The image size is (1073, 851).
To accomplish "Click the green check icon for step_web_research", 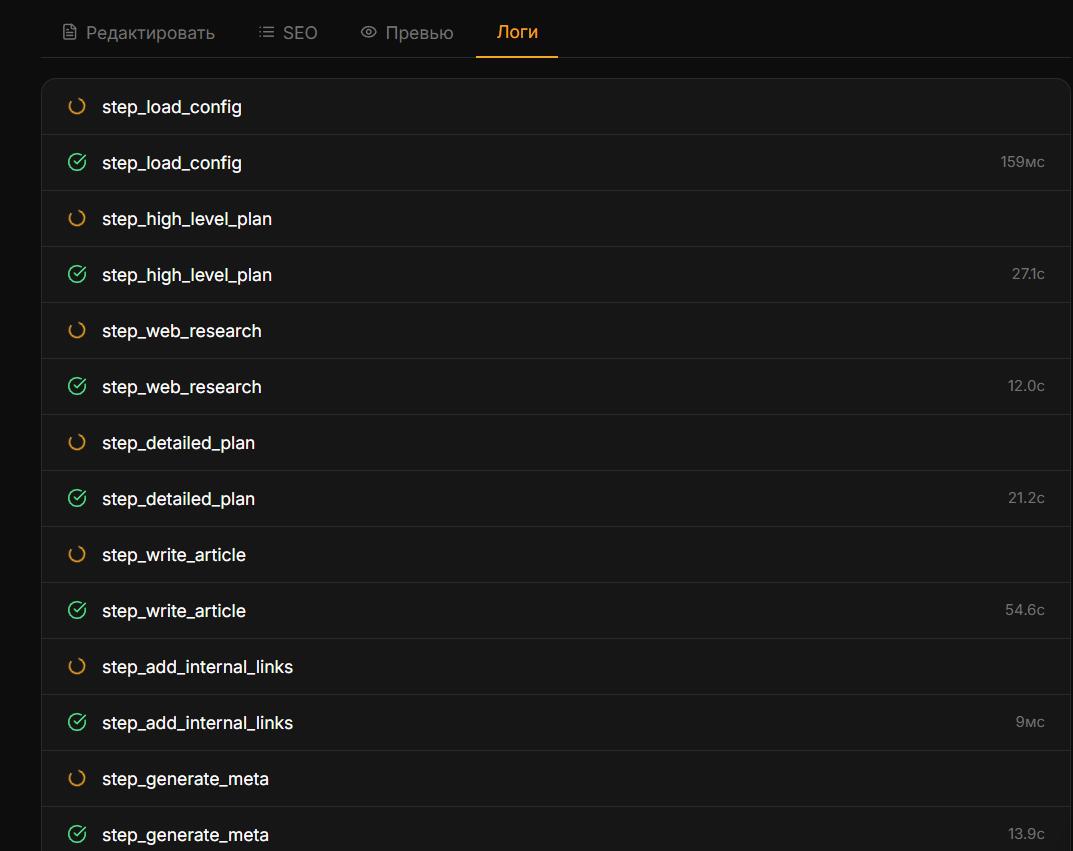I will coord(77,387).
